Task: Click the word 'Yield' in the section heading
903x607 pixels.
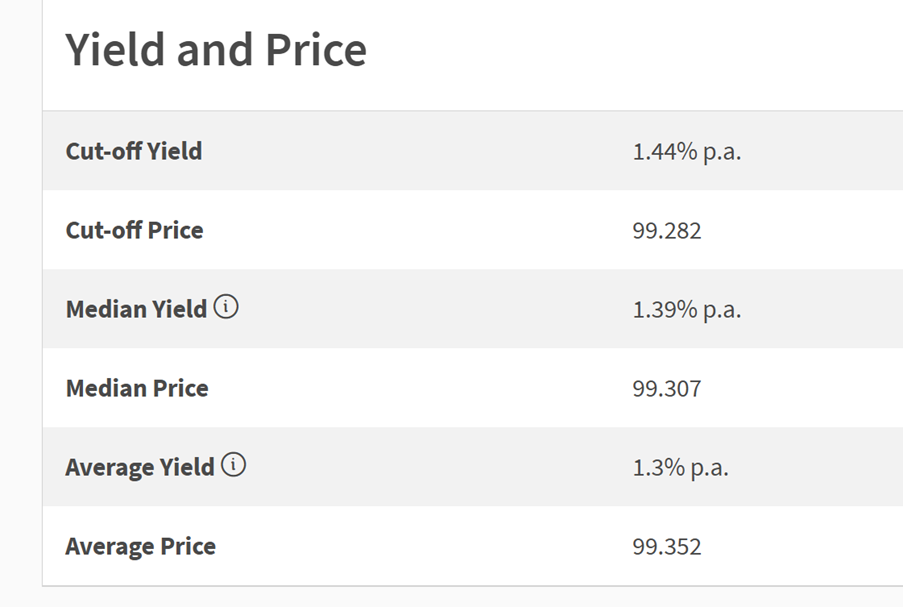Action: pos(116,50)
